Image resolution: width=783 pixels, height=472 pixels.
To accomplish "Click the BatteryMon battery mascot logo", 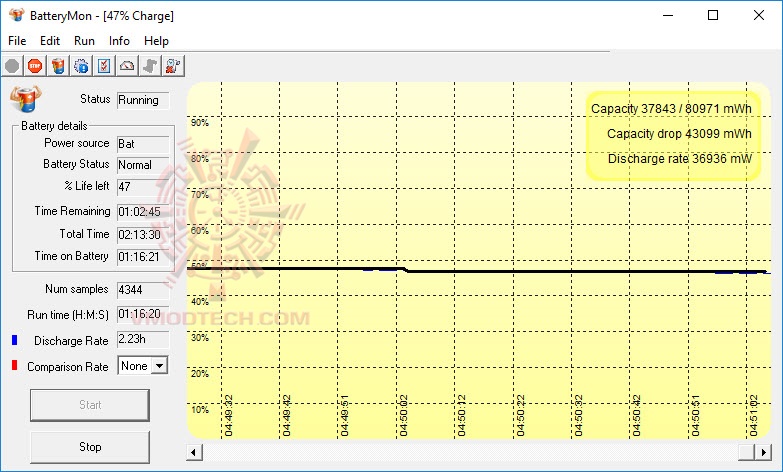I will [25, 98].
